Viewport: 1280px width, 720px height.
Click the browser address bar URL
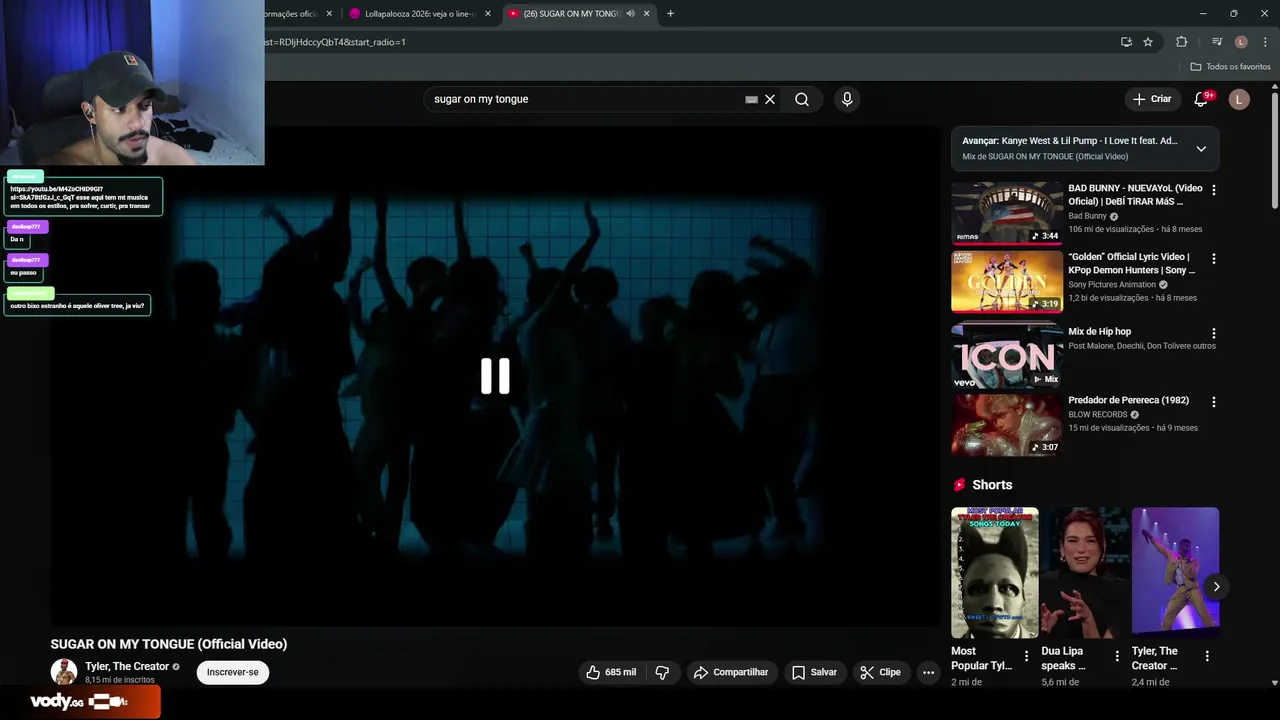(x=334, y=42)
